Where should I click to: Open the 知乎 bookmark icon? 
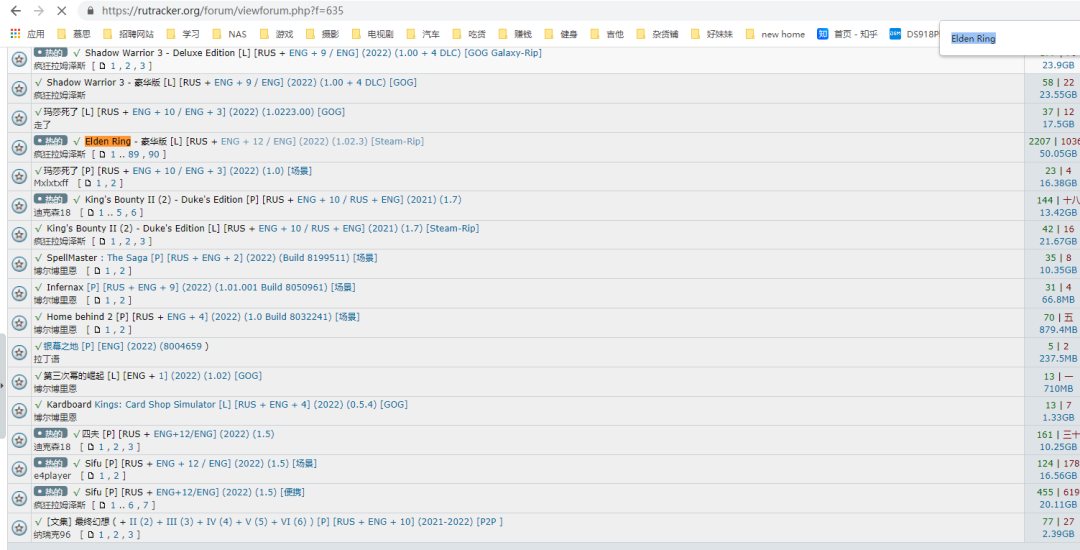(x=822, y=34)
